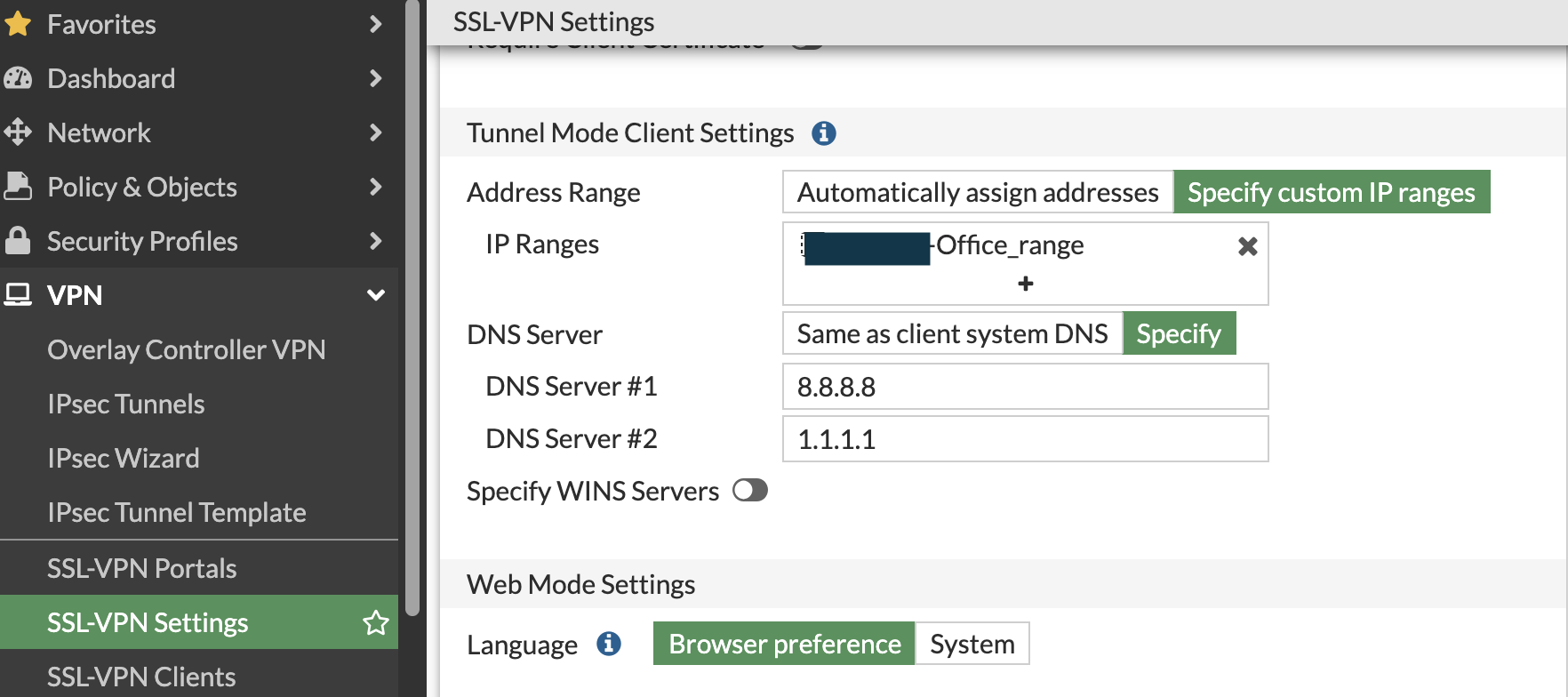Collapse the VPN section chevron
The height and width of the screenshot is (697, 1568).
(x=375, y=295)
